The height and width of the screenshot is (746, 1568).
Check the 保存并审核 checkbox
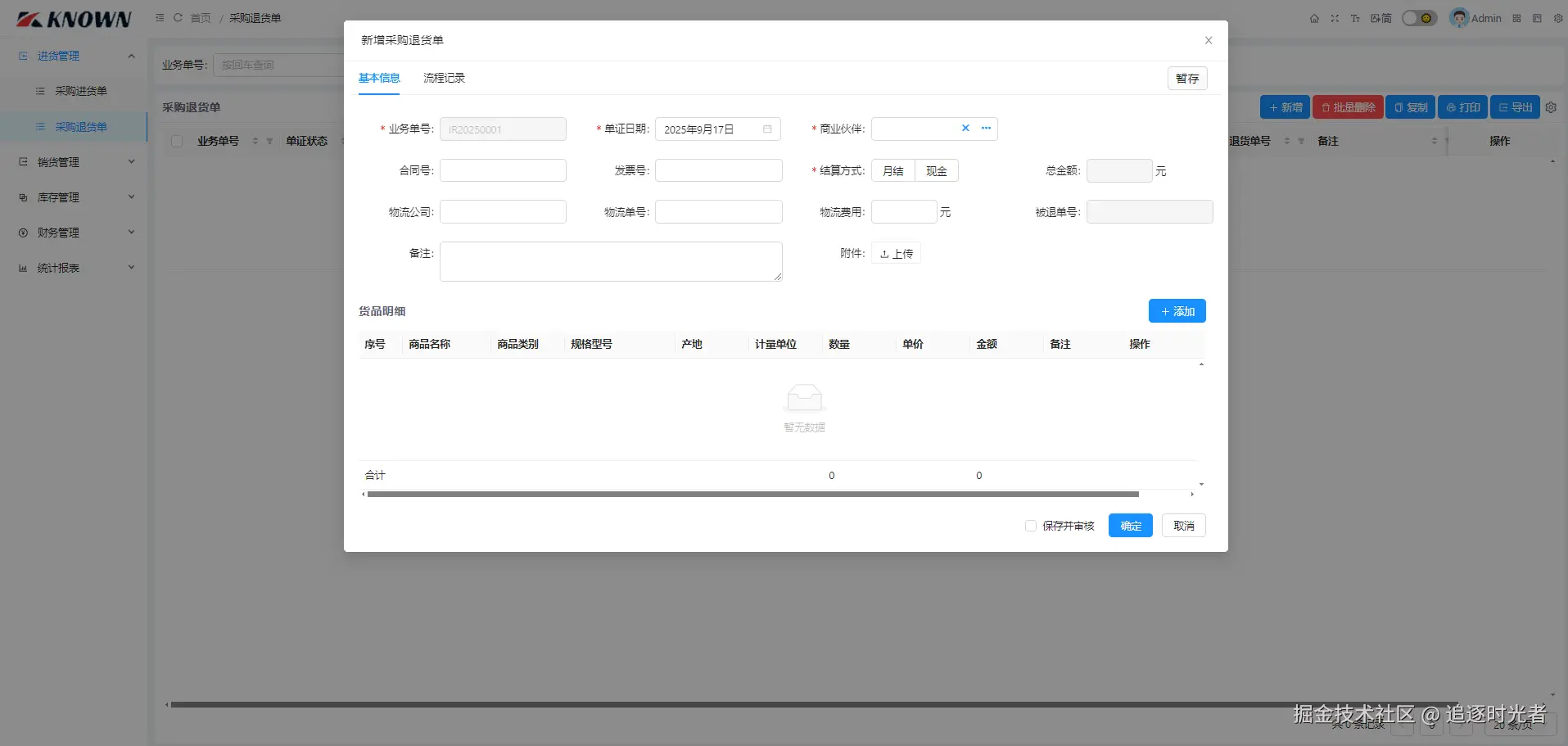coord(1031,526)
